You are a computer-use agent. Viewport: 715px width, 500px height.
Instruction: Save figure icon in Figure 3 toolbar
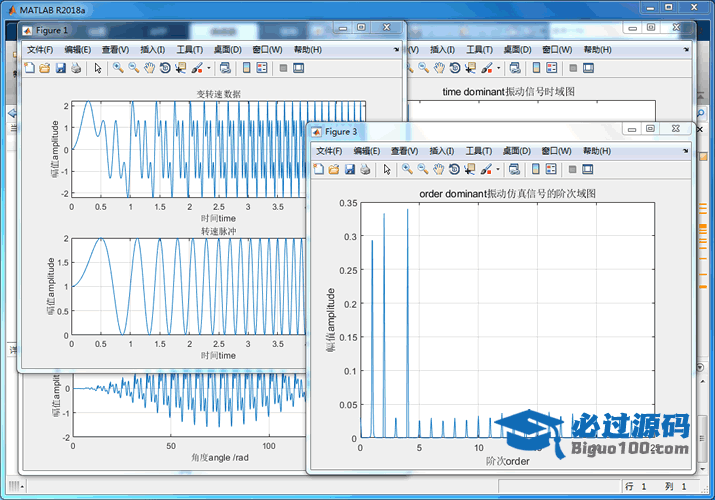coord(350,170)
